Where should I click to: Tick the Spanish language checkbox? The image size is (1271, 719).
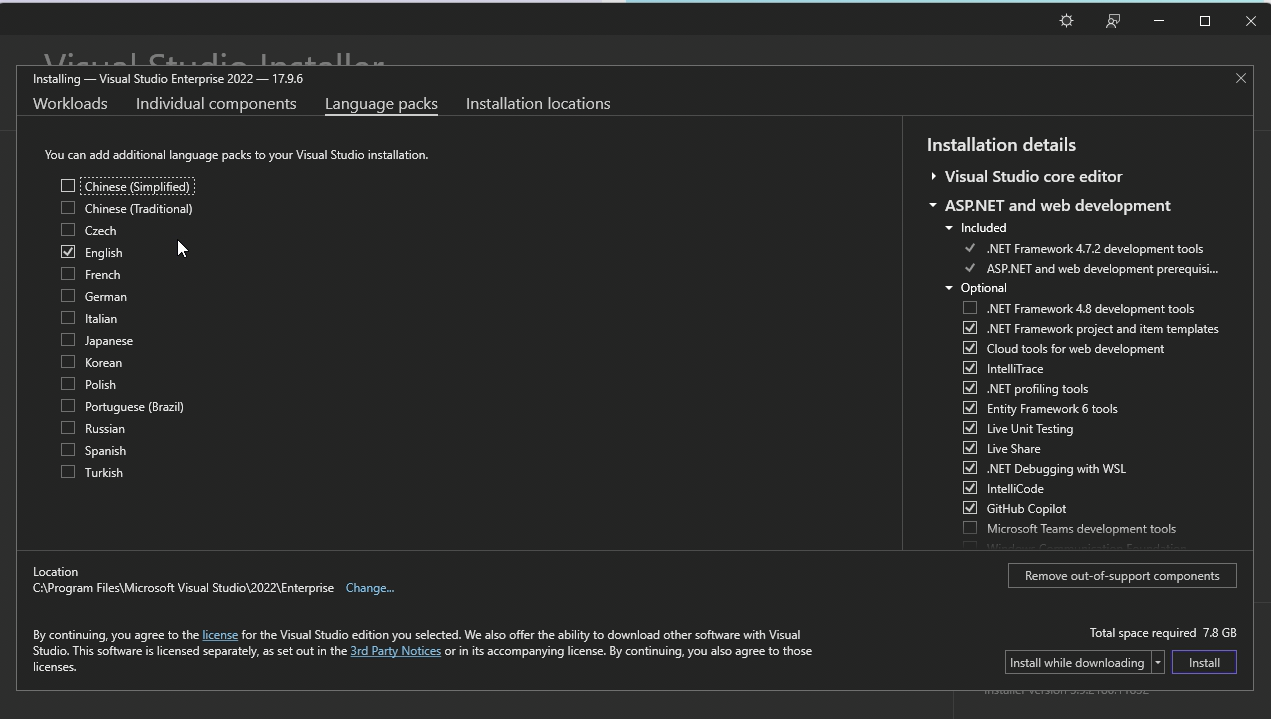[68, 450]
